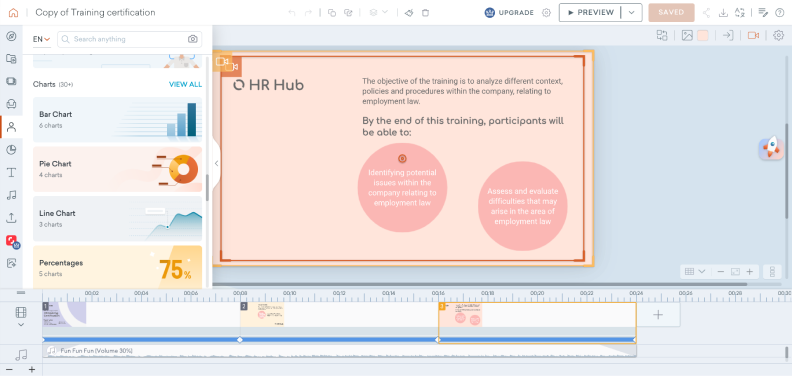Click the download export icon
Viewport: 792px width, 376px height.
coord(723,13)
